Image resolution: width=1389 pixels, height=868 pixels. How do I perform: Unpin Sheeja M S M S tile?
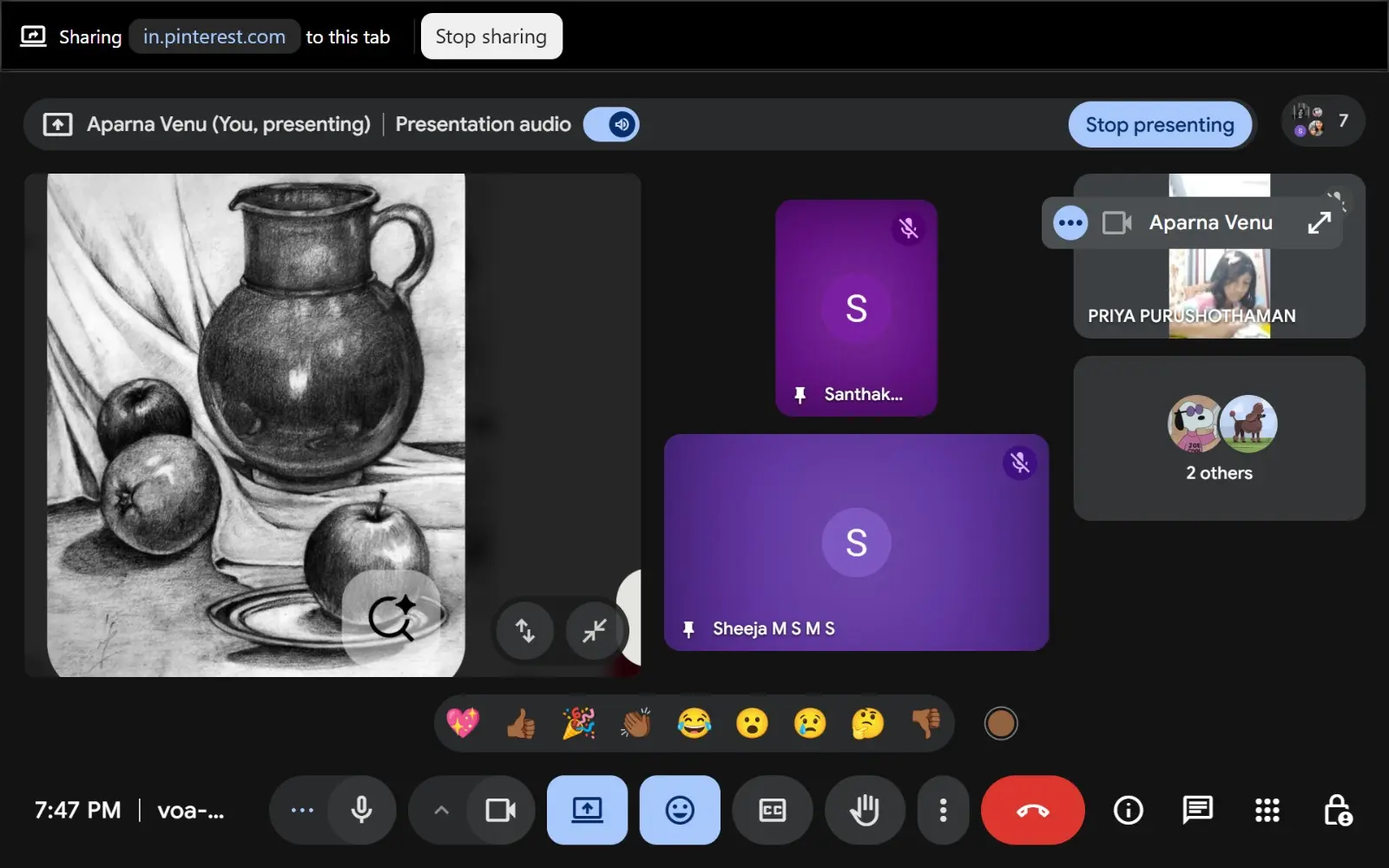688,629
